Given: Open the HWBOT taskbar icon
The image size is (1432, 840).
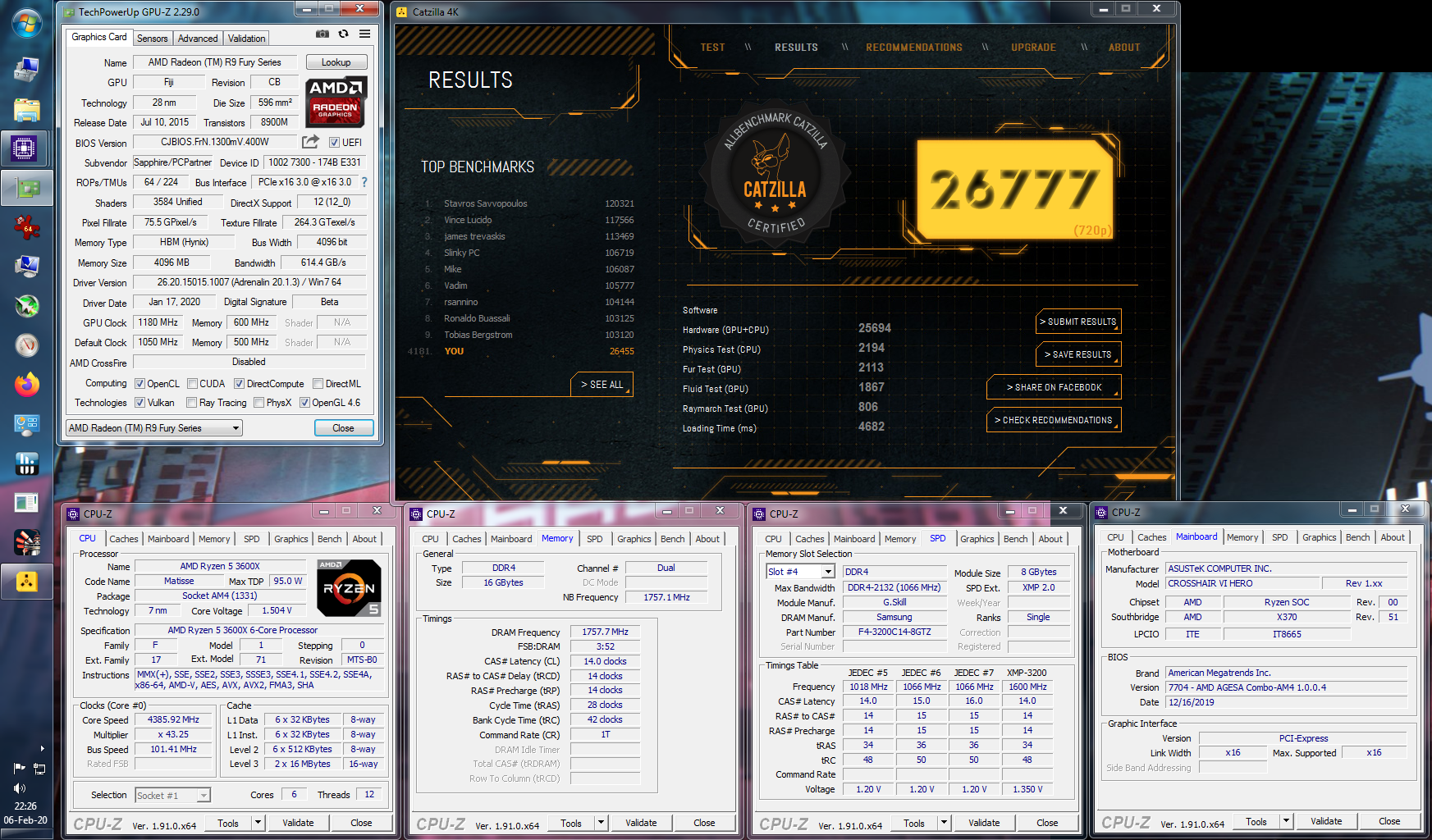Looking at the screenshot, I should click(26, 463).
